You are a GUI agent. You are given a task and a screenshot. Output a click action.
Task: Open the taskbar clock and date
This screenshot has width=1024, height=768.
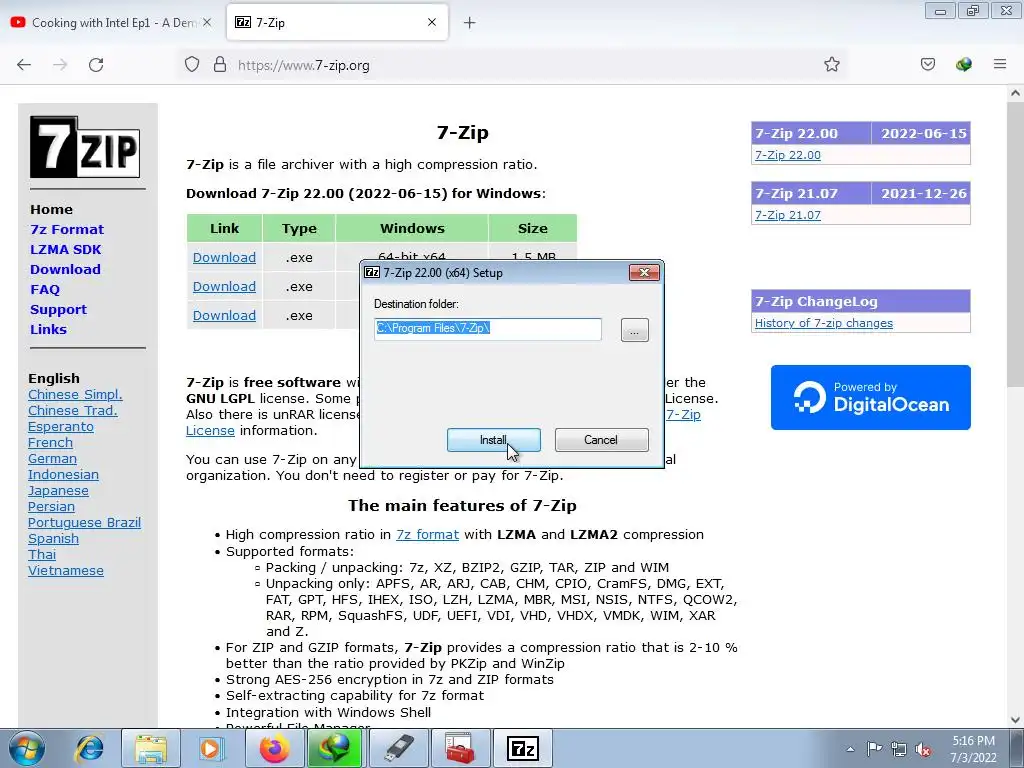(973, 749)
